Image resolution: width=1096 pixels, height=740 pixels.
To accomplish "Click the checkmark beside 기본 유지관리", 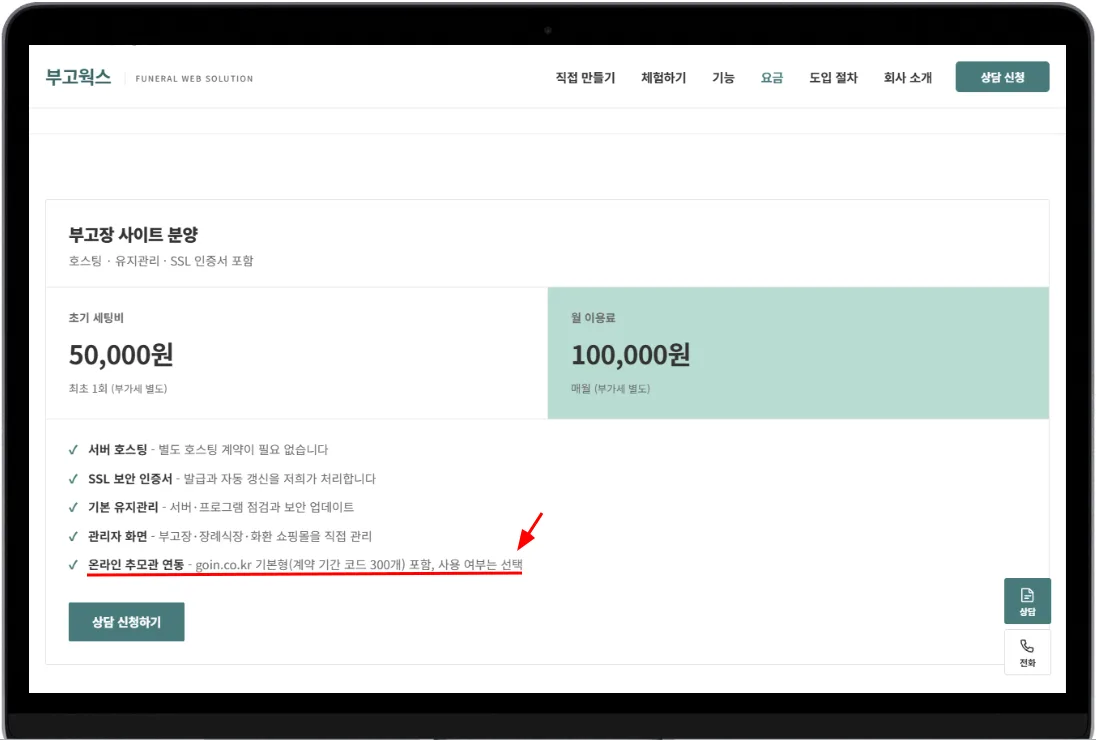I will click(73, 508).
